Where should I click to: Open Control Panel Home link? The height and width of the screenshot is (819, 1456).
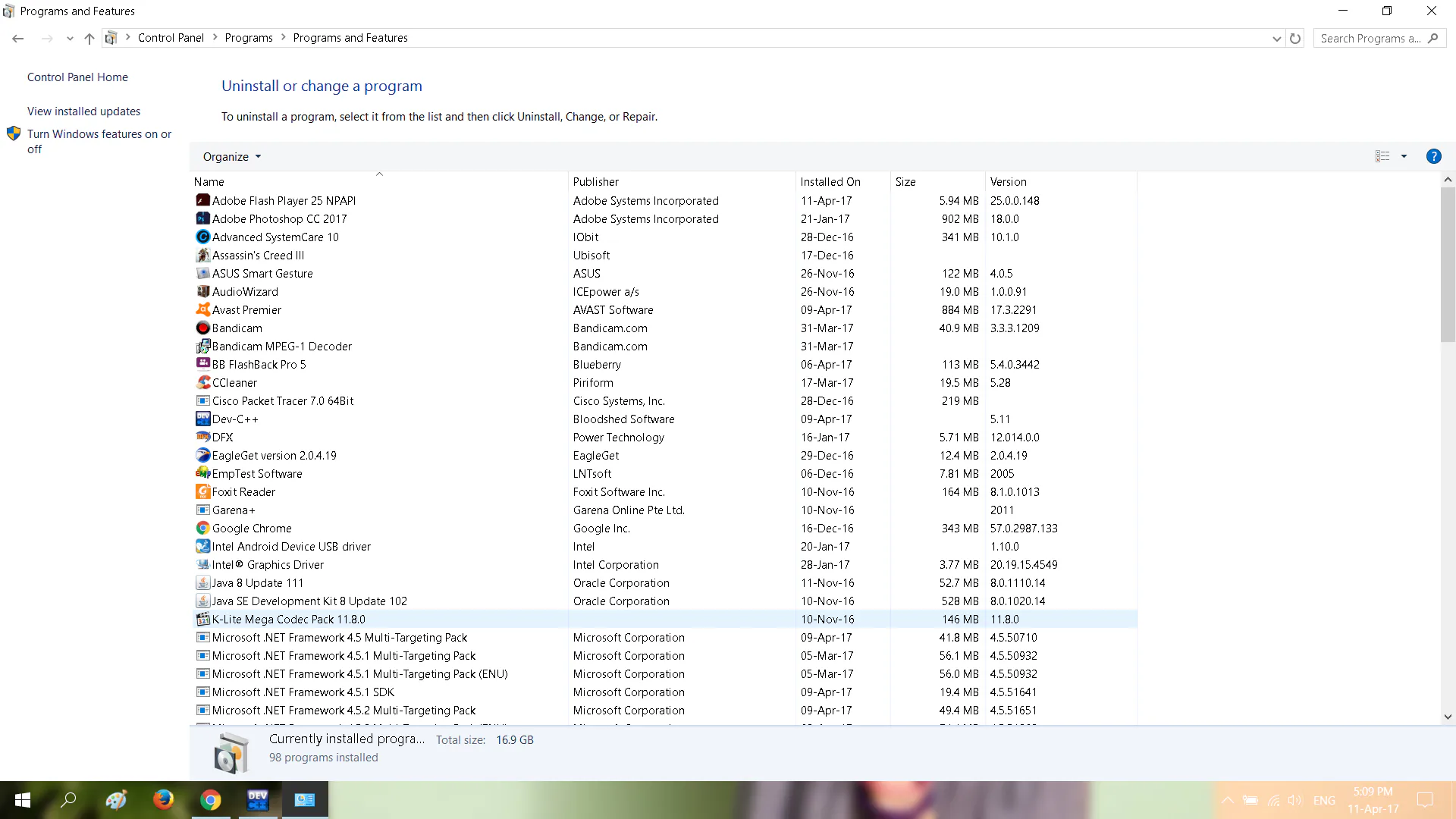[x=77, y=77]
